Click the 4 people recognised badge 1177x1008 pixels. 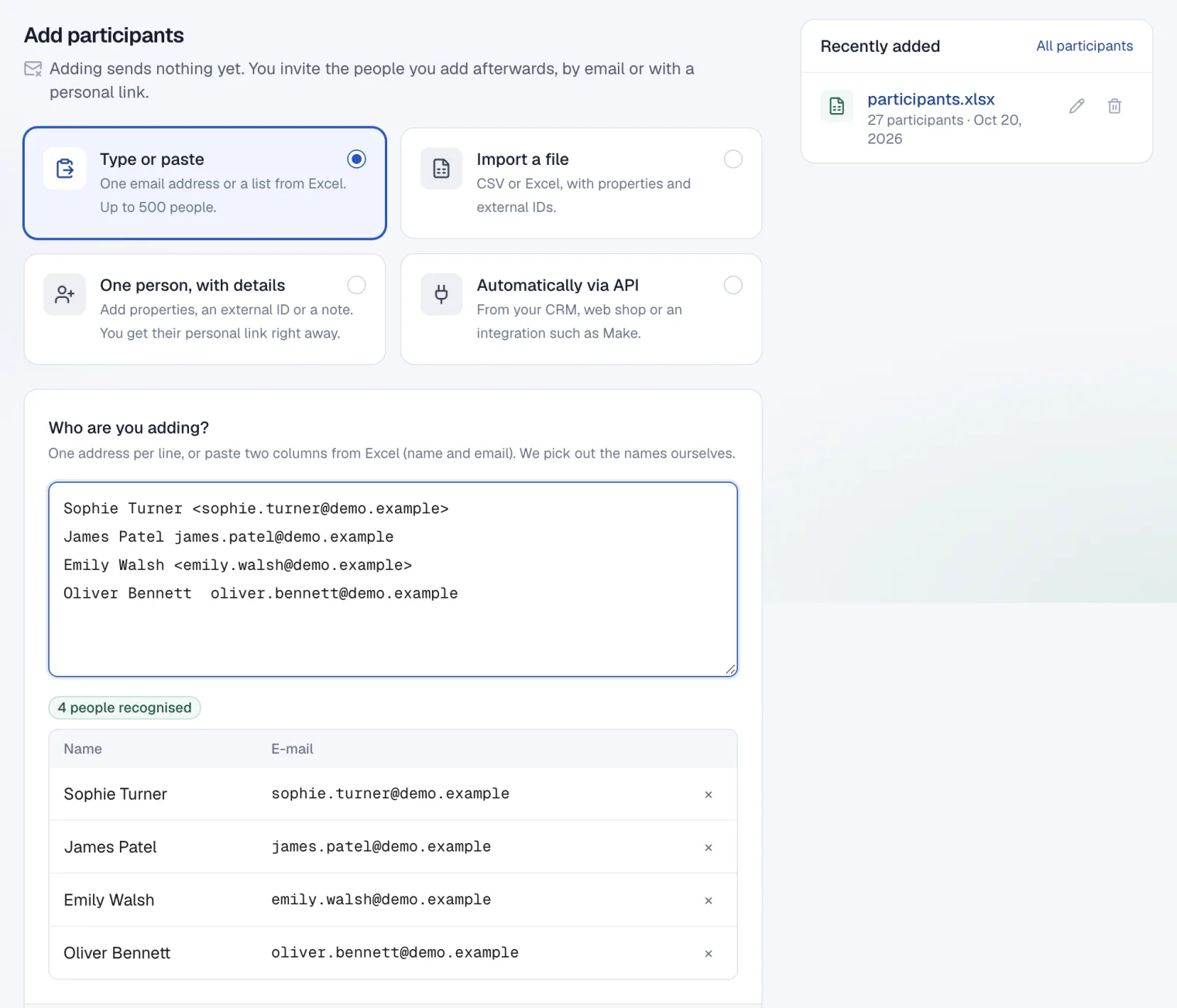(125, 708)
